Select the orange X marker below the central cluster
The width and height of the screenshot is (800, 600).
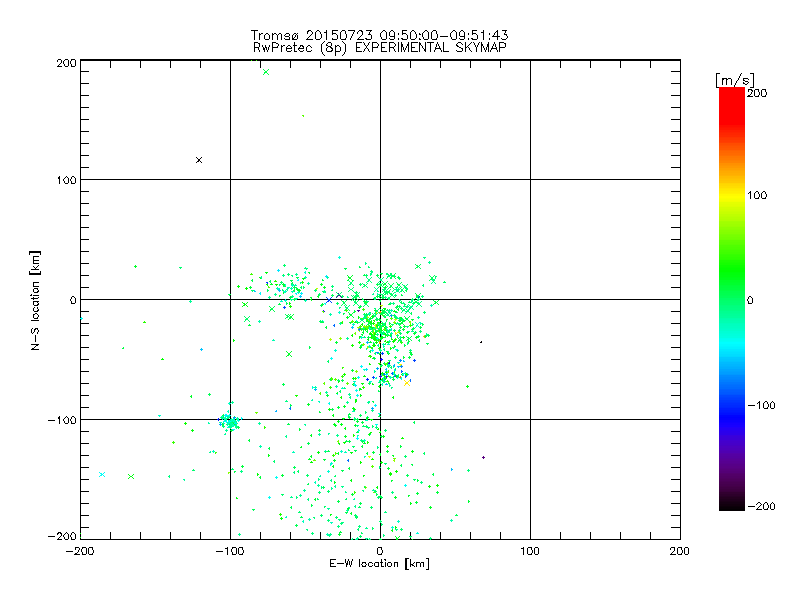coord(407,383)
